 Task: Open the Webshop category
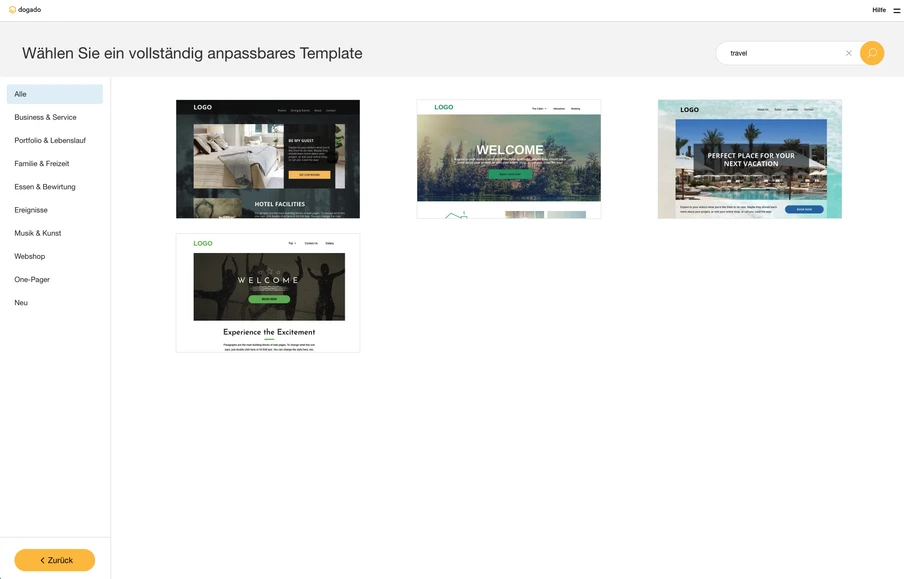click(30, 256)
